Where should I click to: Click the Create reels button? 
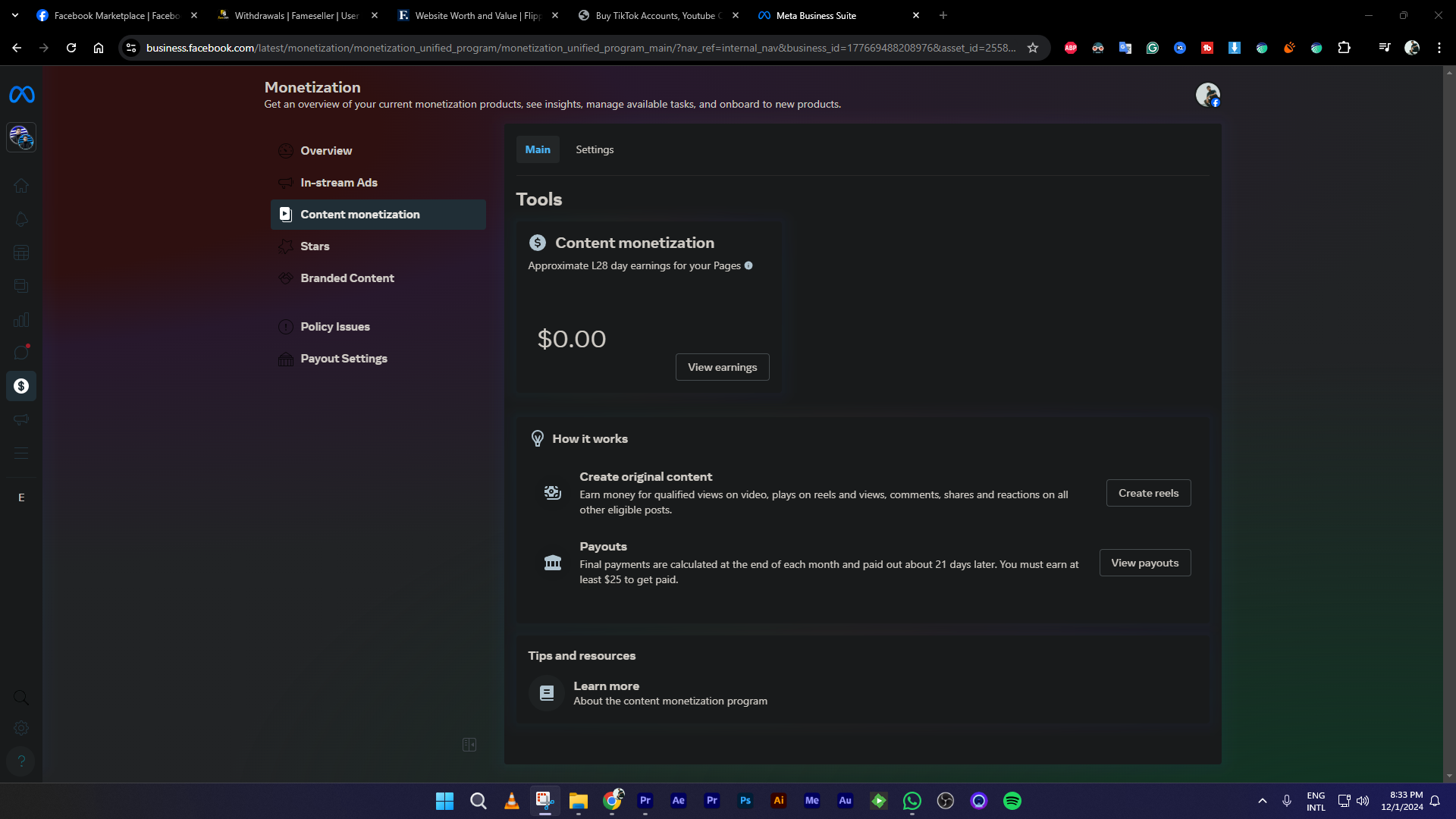point(1148,493)
